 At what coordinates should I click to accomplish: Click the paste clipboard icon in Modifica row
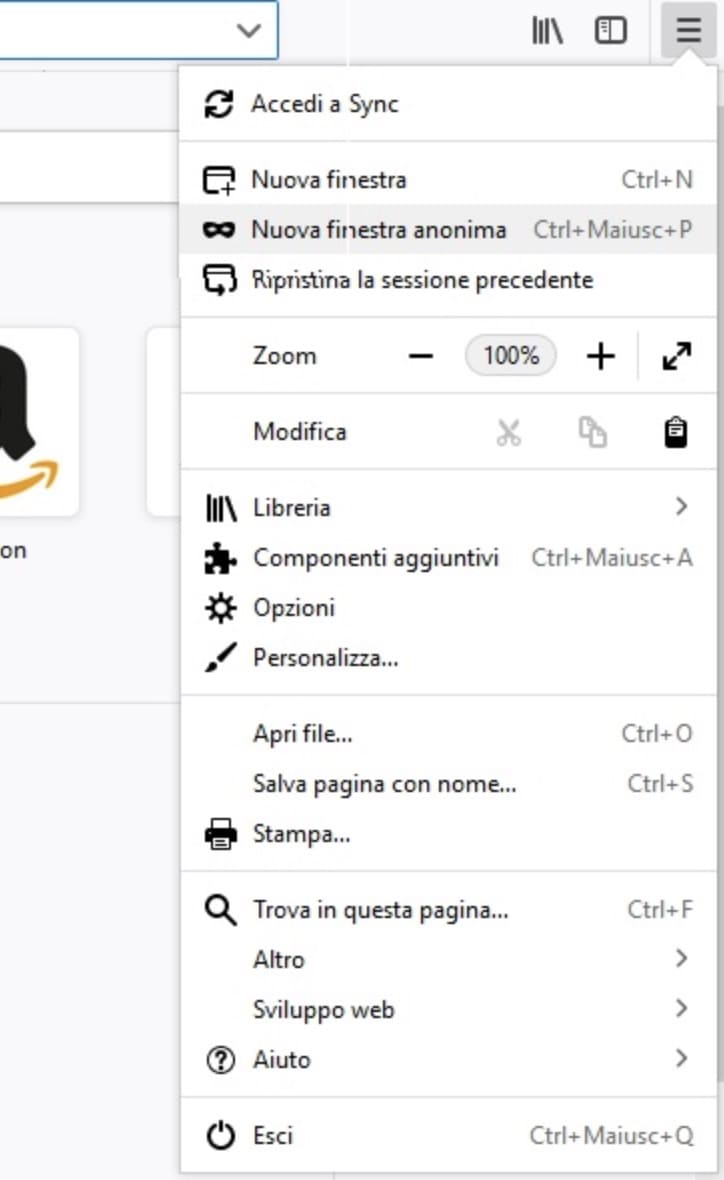675,432
